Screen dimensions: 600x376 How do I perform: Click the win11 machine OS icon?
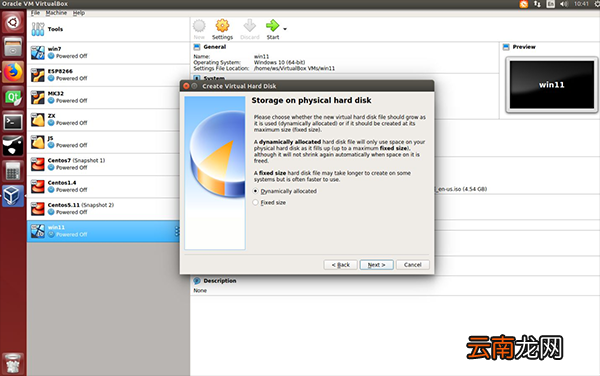(38, 231)
